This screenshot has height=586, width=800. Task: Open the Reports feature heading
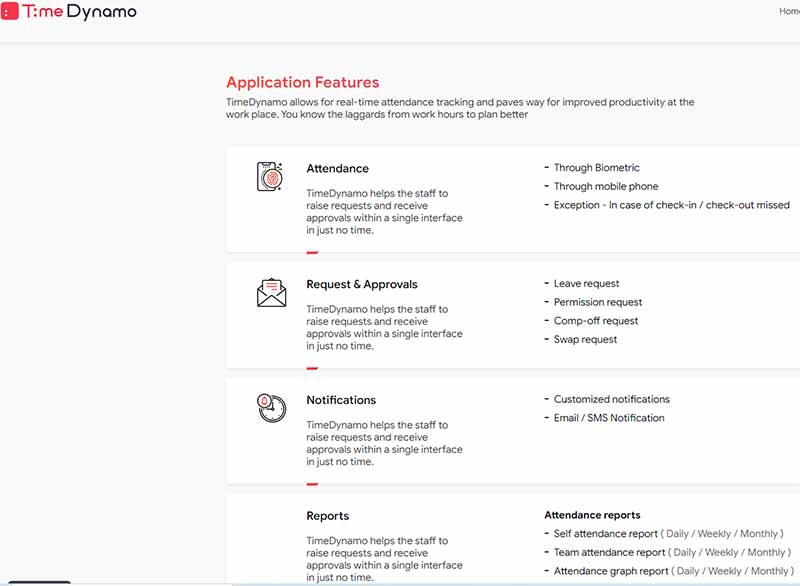(327, 516)
